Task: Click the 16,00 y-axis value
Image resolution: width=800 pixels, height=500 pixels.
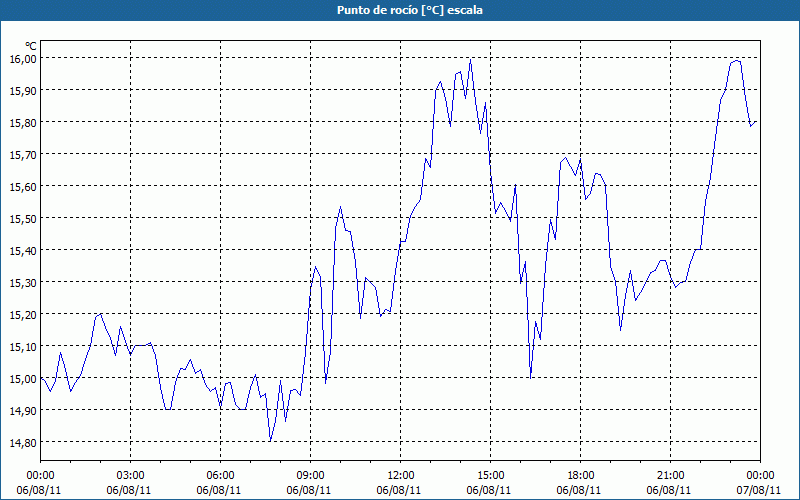Action: [23, 59]
